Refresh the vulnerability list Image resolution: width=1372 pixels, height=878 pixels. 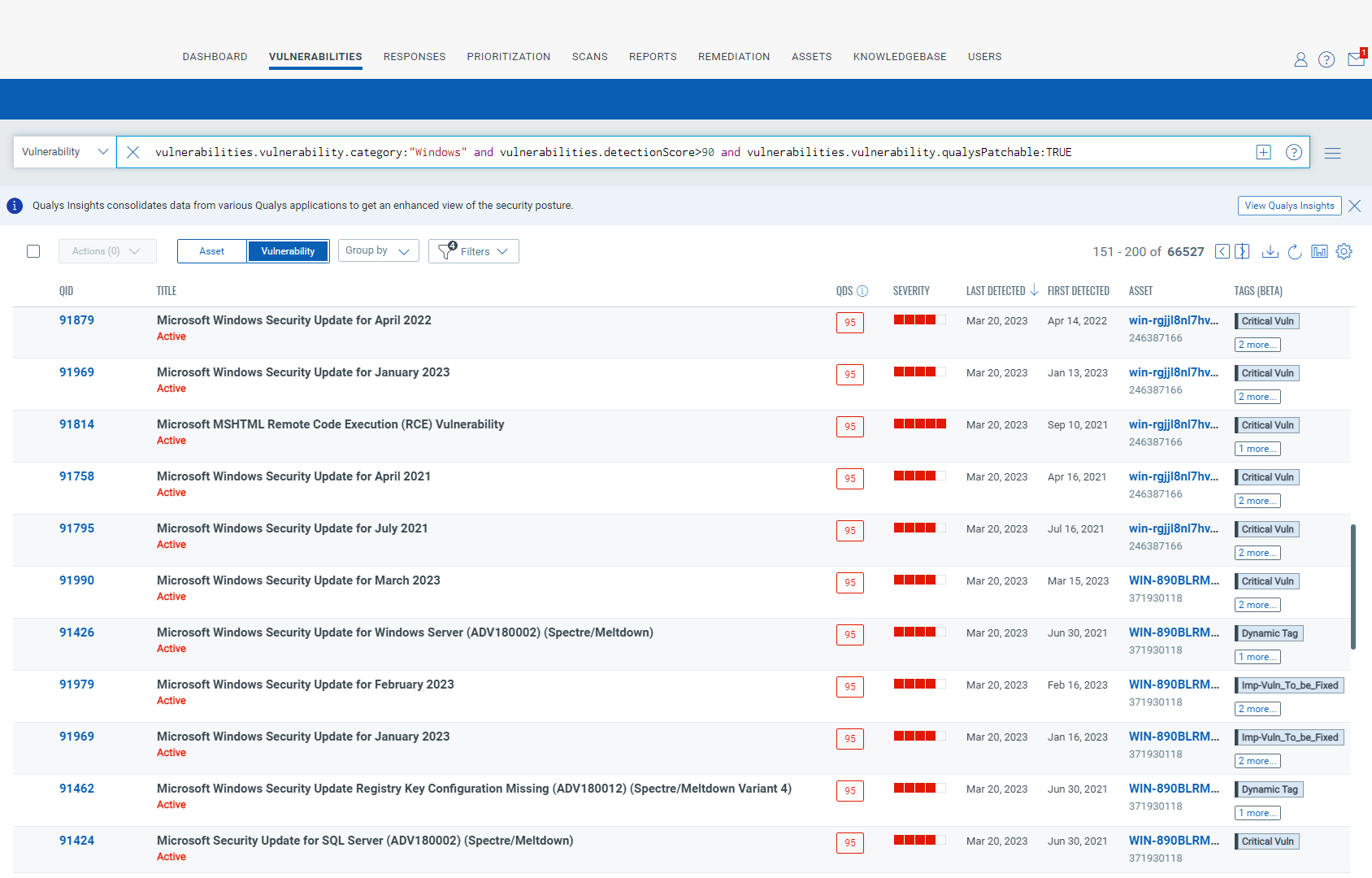point(1295,251)
